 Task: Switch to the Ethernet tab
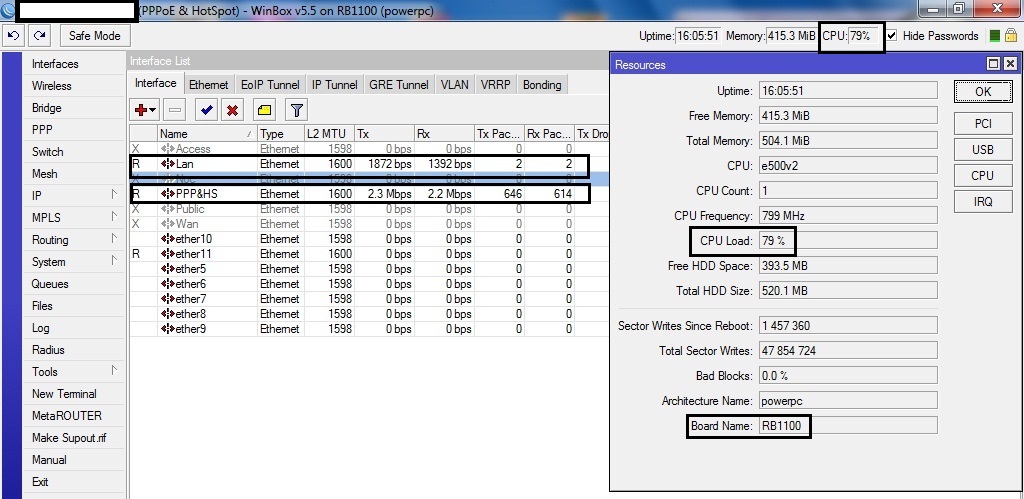pyautogui.click(x=208, y=85)
